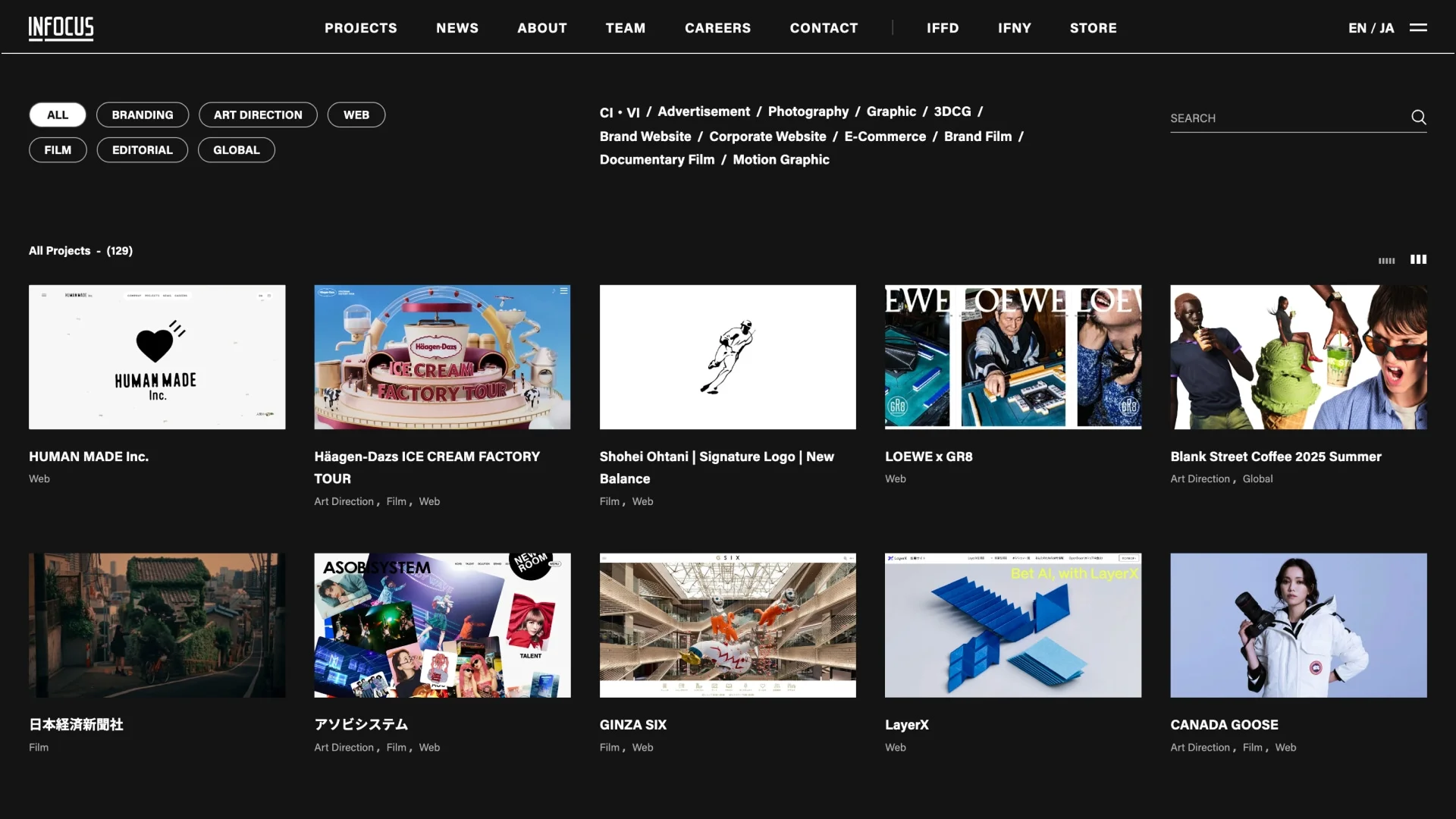Toggle the ALL filter pill
Viewport: 1456px width, 819px height.
click(58, 115)
